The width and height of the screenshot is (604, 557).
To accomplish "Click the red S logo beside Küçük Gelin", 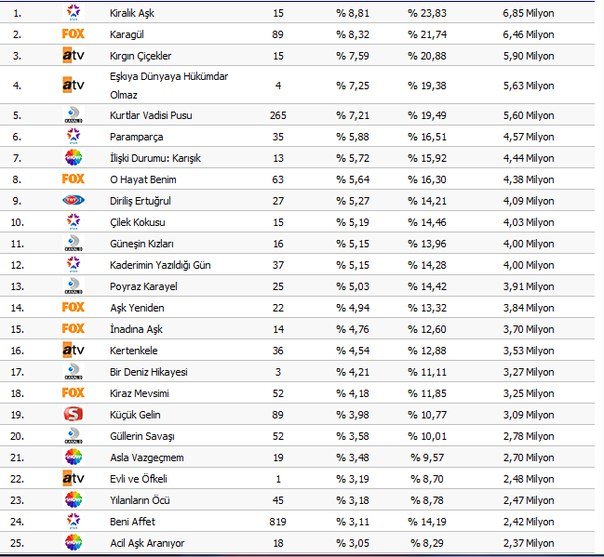I will pyautogui.click(x=73, y=414).
